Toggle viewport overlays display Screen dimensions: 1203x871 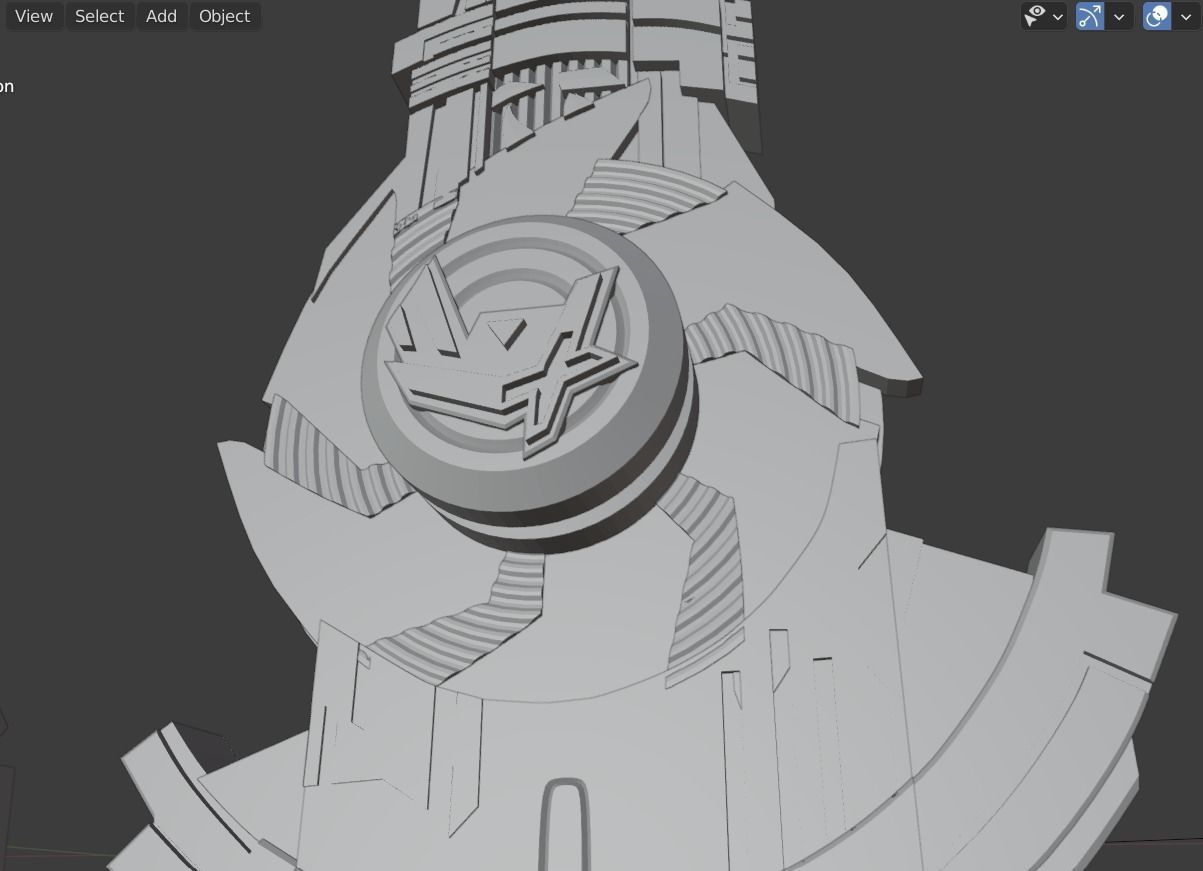[1157, 16]
